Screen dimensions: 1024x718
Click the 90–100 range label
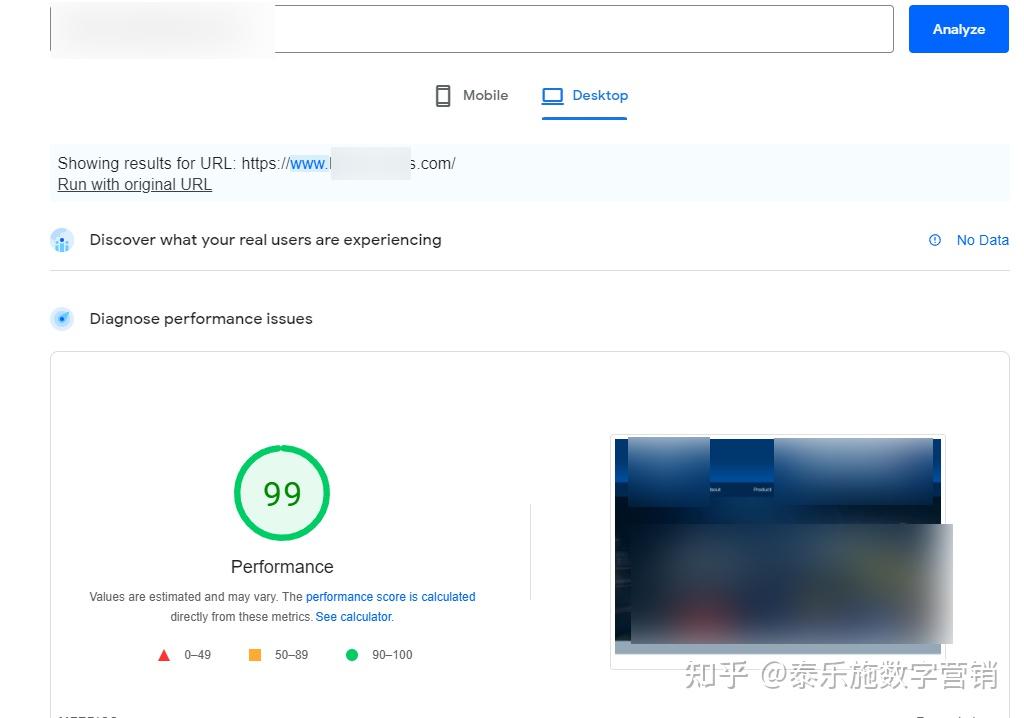coord(392,655)
